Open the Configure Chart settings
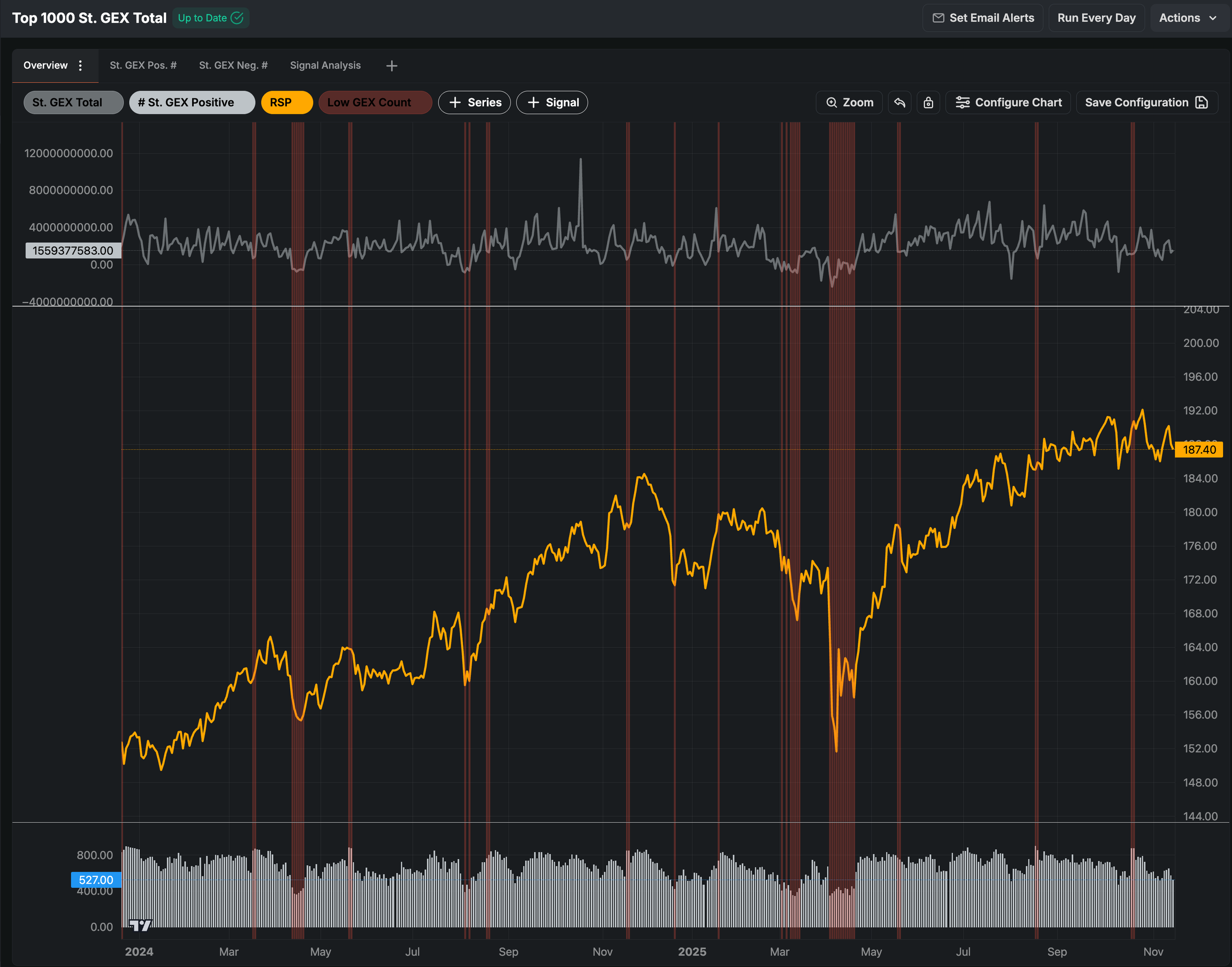Viewport: 1232px width, 967px height. coord(1008,102)
